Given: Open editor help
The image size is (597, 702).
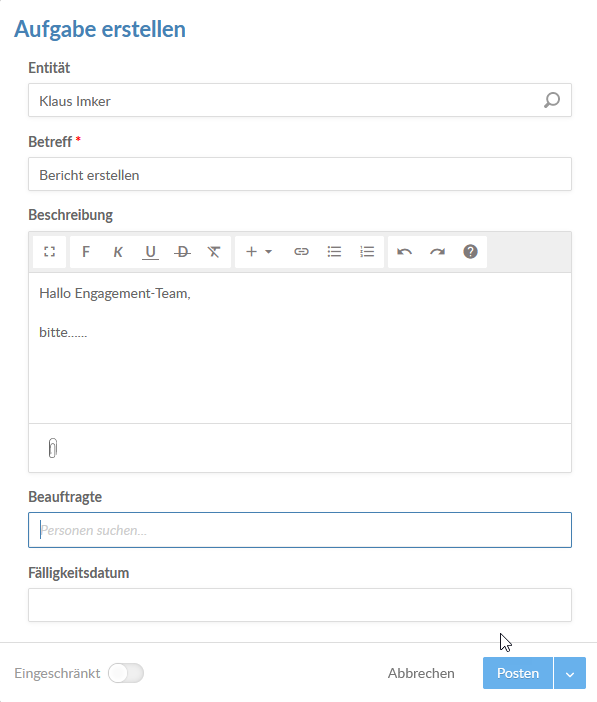Looking at the screenshot, I should coord(470,252).
